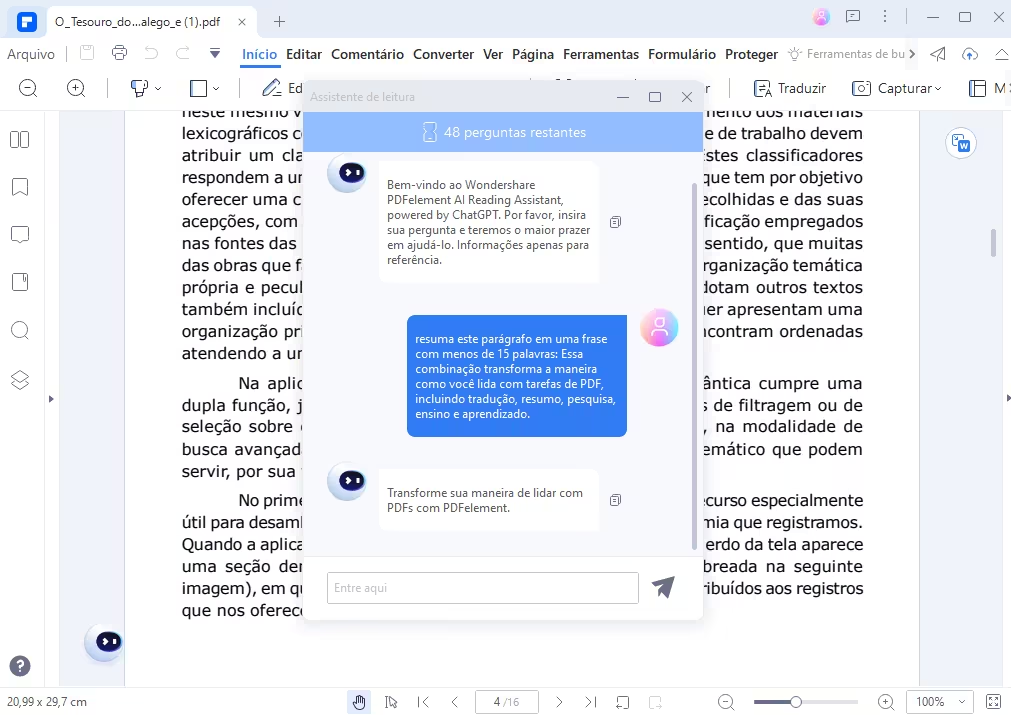Open the Formulário tab

coord(682,54)
